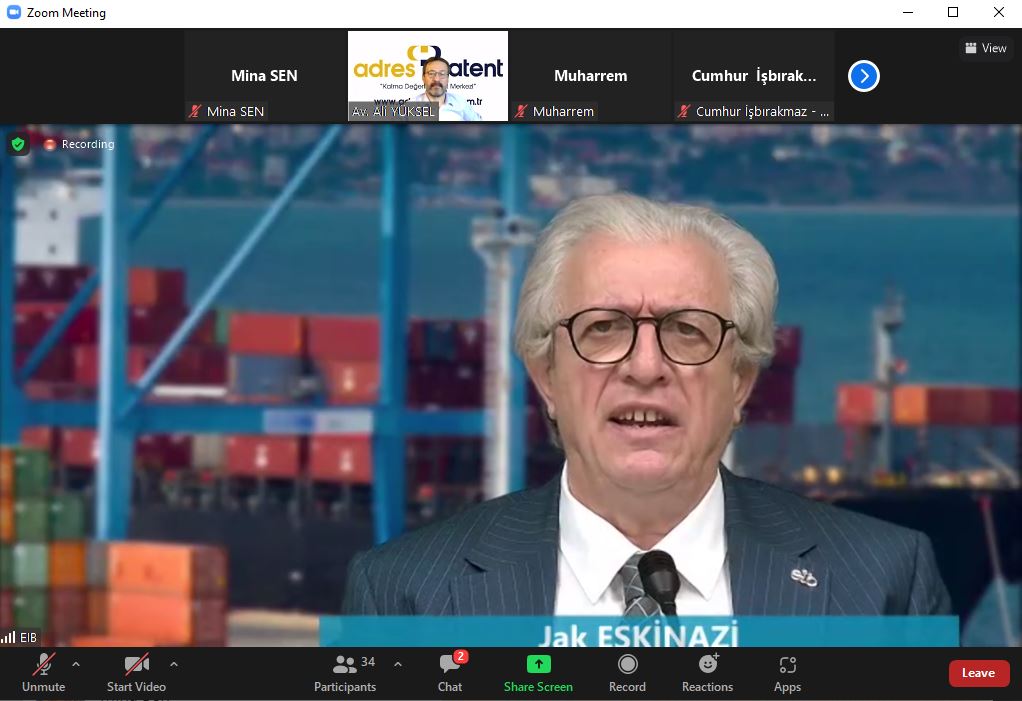Select Muharrem participant tile
The height and width of the screenshot is (701, 1022).
coord(591,76)
